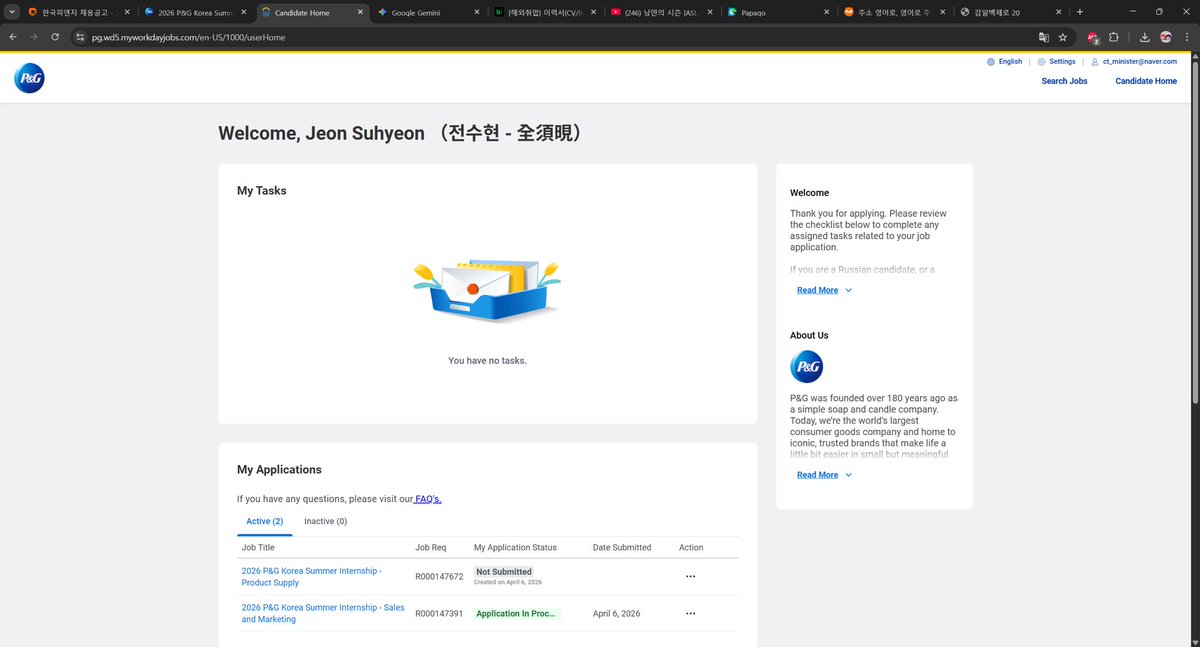1200x647 pixels.
Task: Click the Not Submitted status badge
Action: (x=504, y=572)
